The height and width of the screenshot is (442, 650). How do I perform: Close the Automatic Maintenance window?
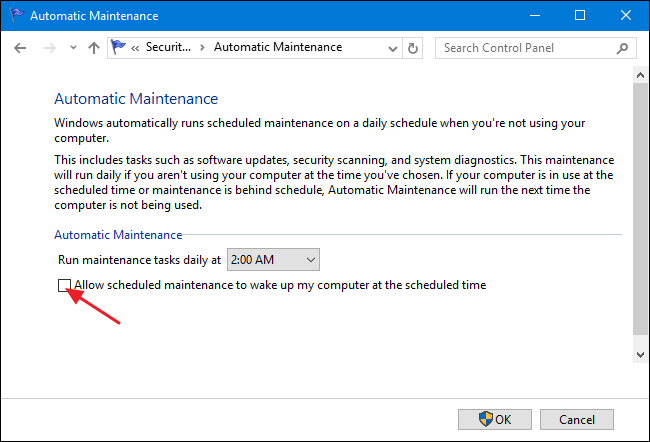[x=626, y=15]
